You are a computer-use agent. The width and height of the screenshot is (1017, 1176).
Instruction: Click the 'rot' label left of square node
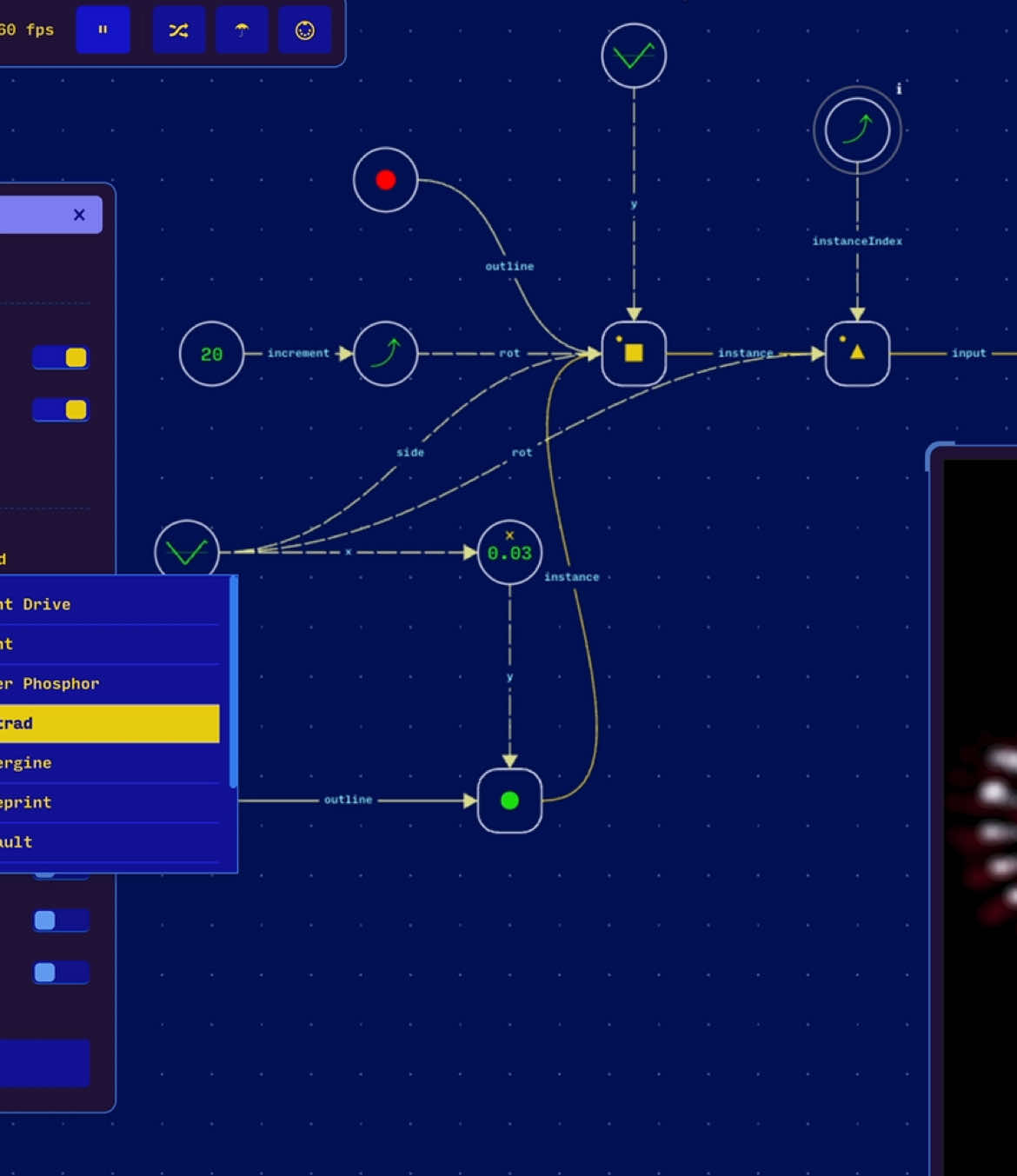(509, 353)
